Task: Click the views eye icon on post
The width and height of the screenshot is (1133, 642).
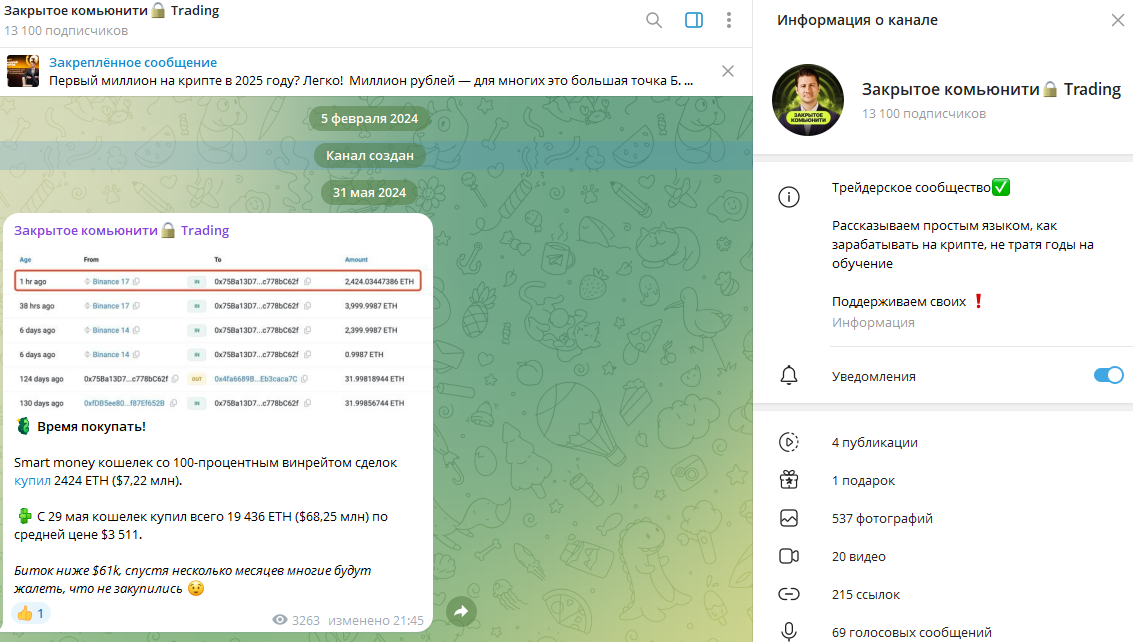Action: tap(280, 620)
